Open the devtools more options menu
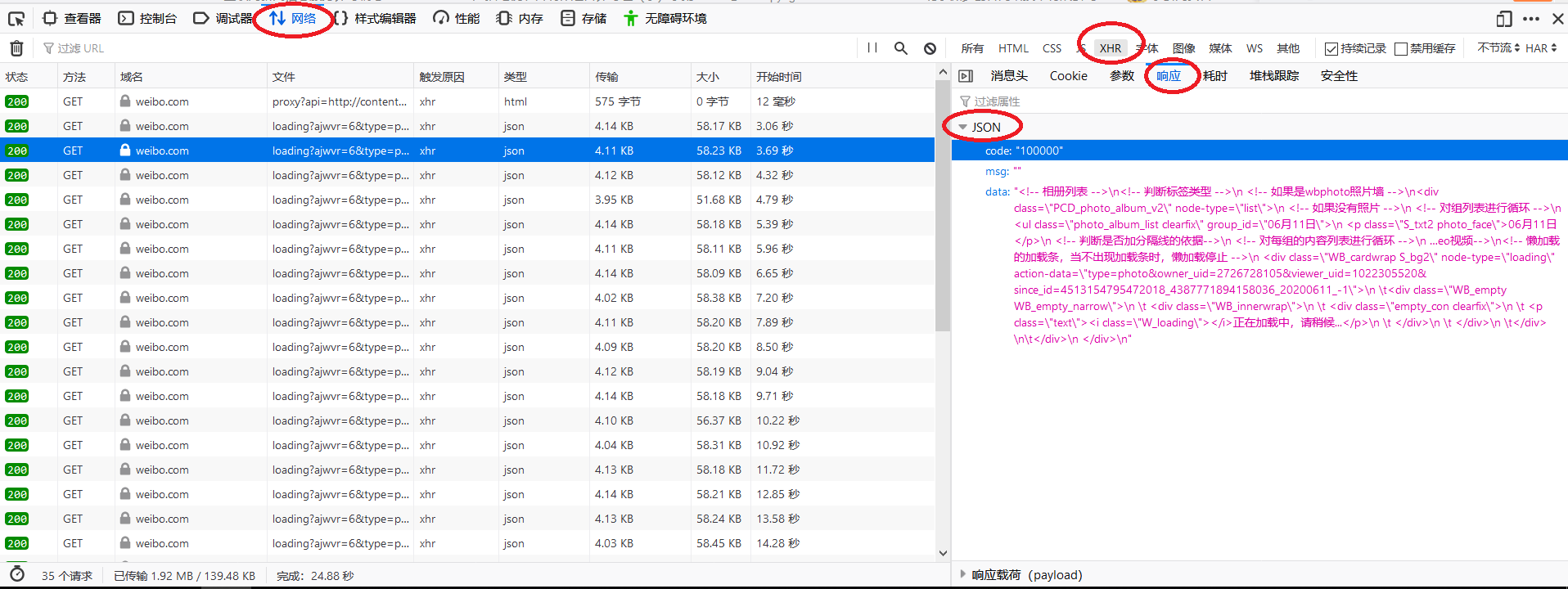The height and width of the screenshot is (589, 1568). point(1531,18)
